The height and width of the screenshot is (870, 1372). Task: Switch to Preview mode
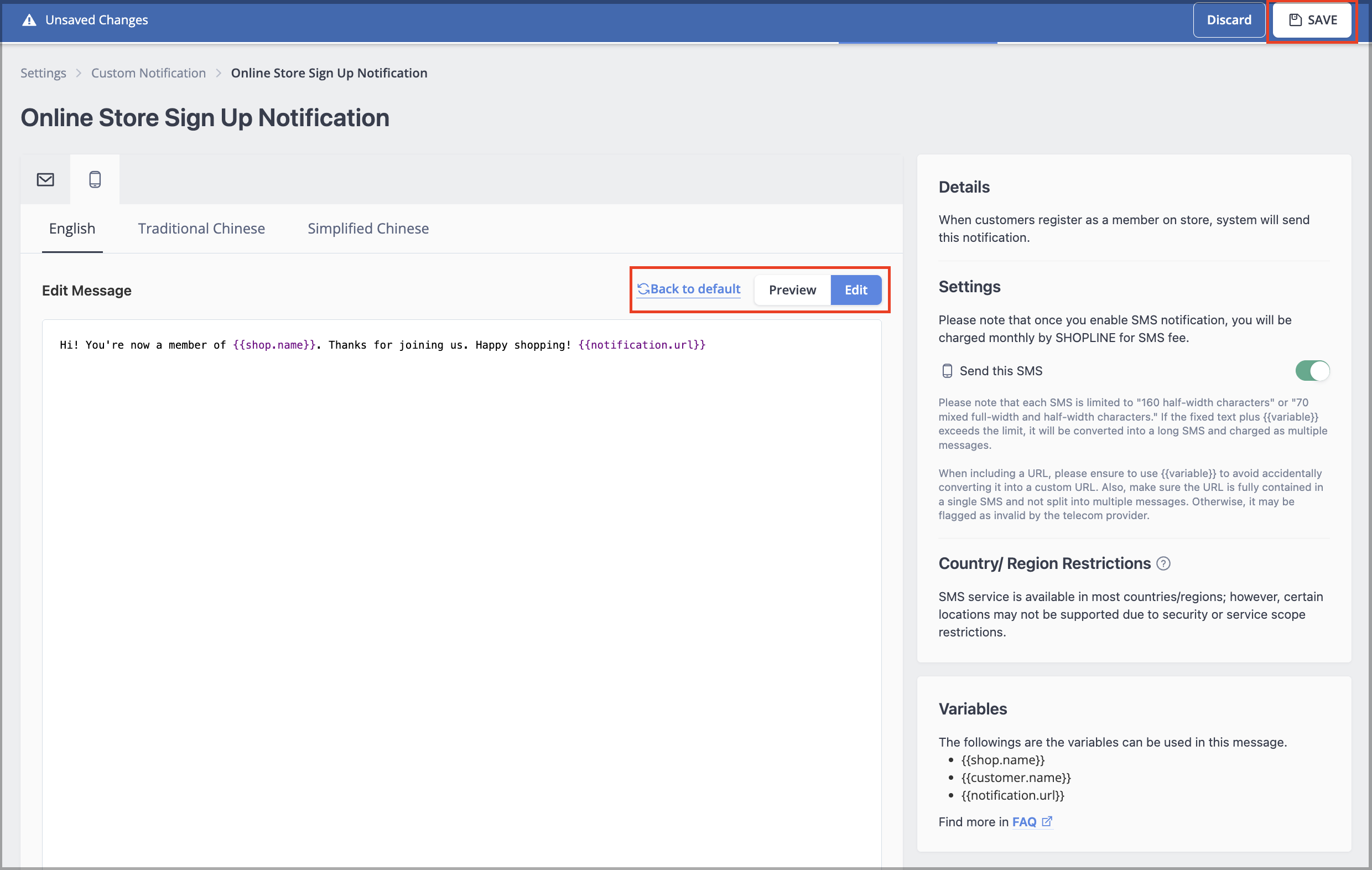(792, 290)
